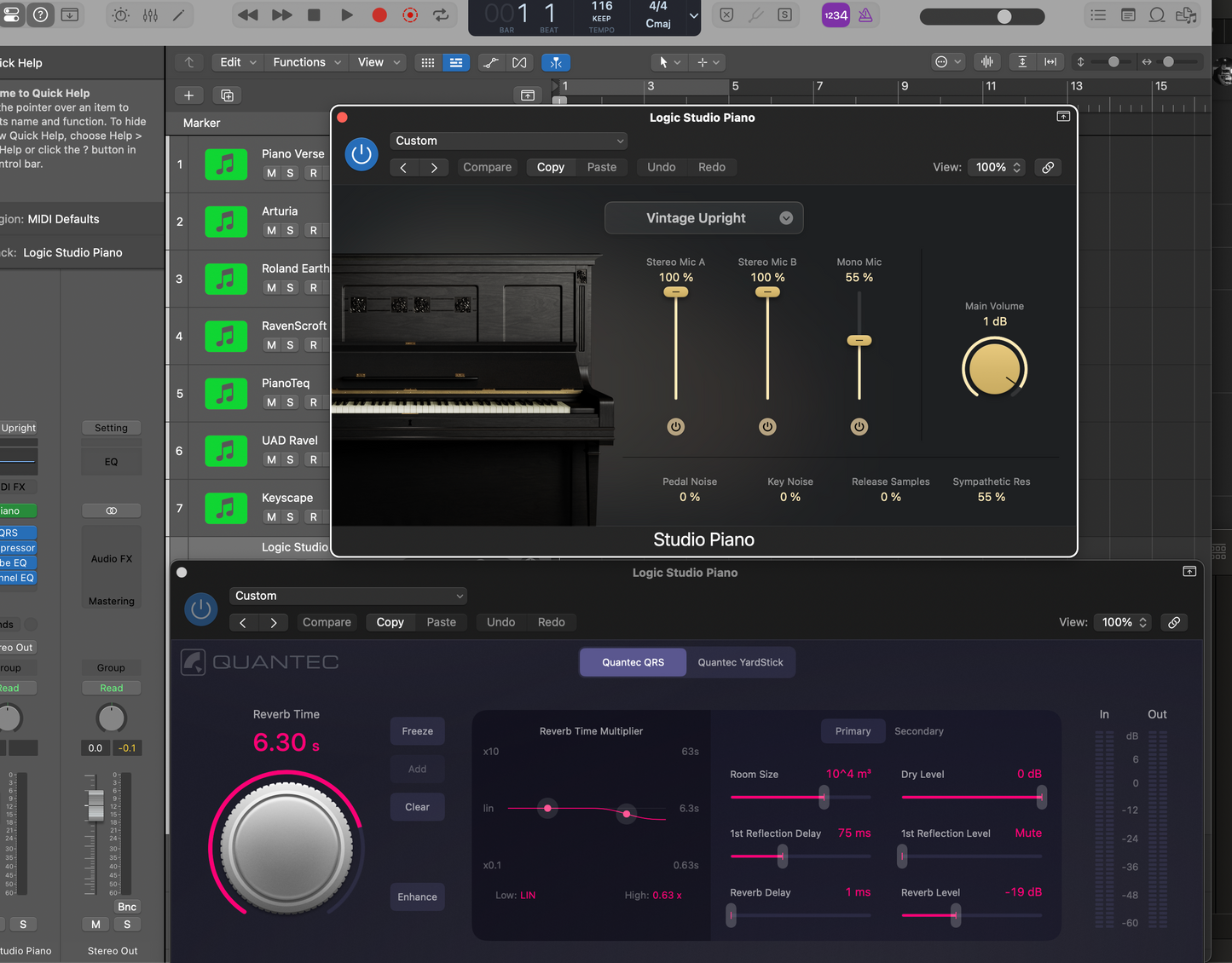Image resolution: width=1232 pixels, height=963 pixels.
Task: Open the Vintage Upright model dropdown
Action: (x=703, y=218)
